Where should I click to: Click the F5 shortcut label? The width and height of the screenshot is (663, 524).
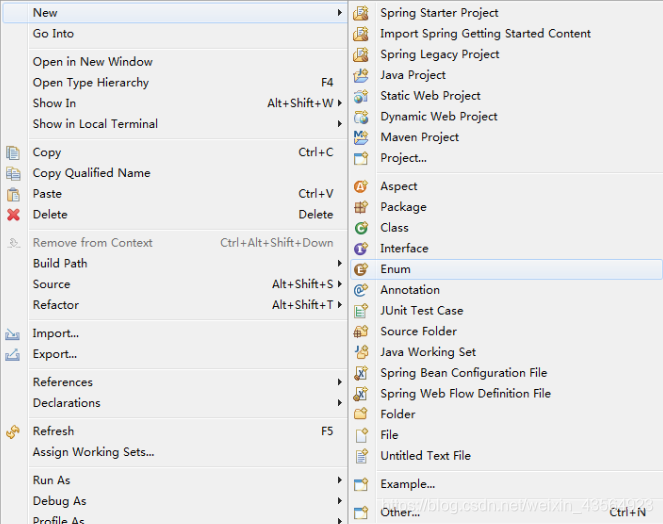[x=327, y=431]
